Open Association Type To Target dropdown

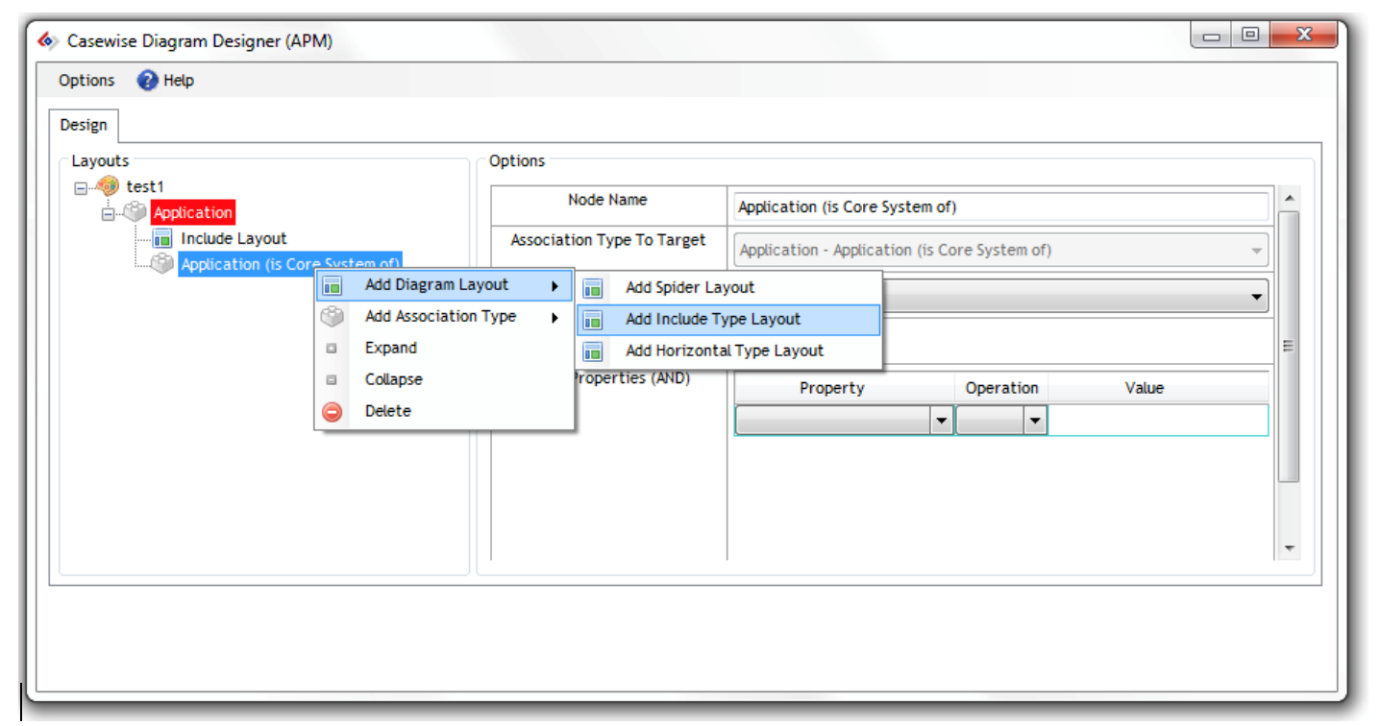pyautogui.click(x=1257, y=250)
